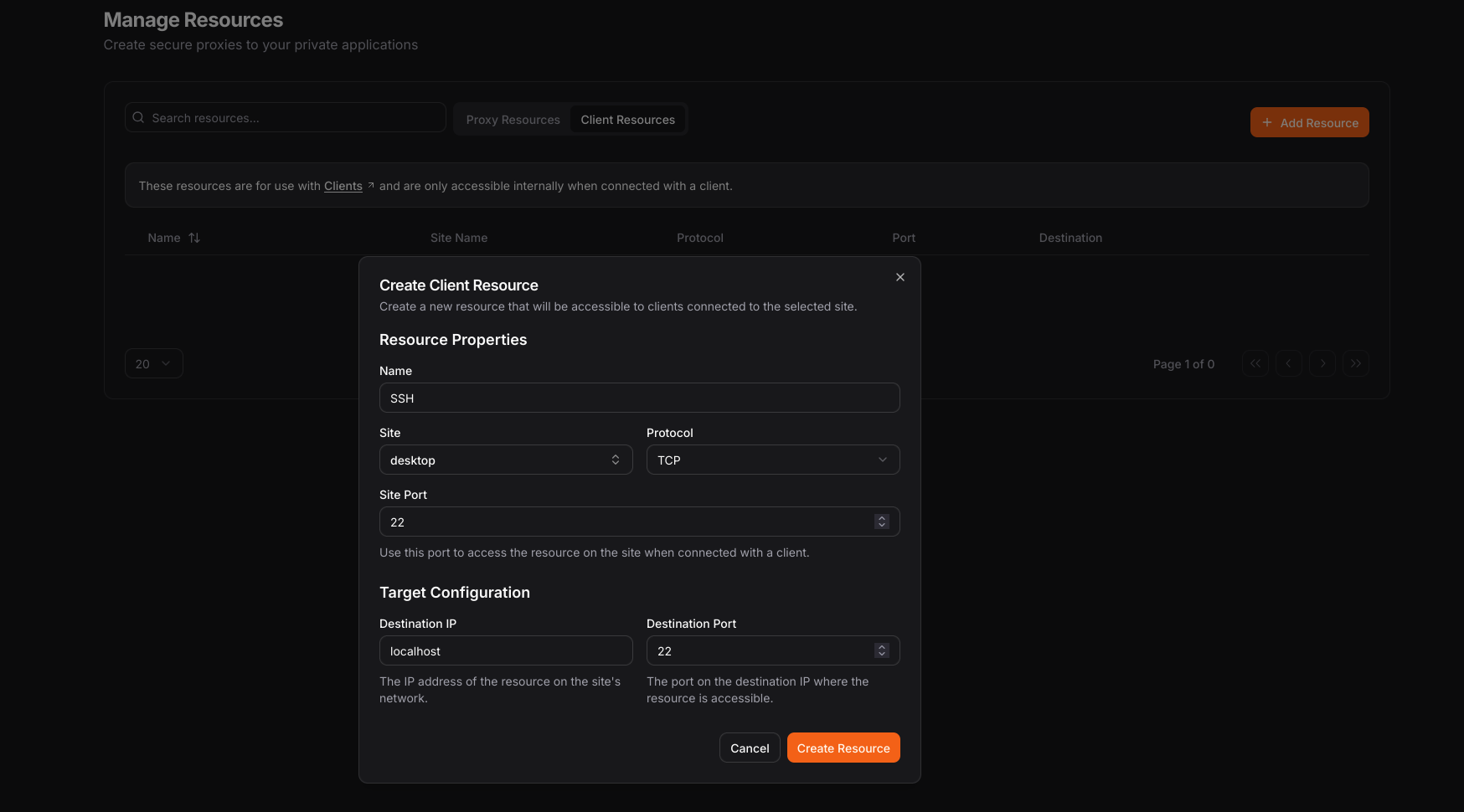Click the Destination Port stepper arrows

click(x=881, y=650)
